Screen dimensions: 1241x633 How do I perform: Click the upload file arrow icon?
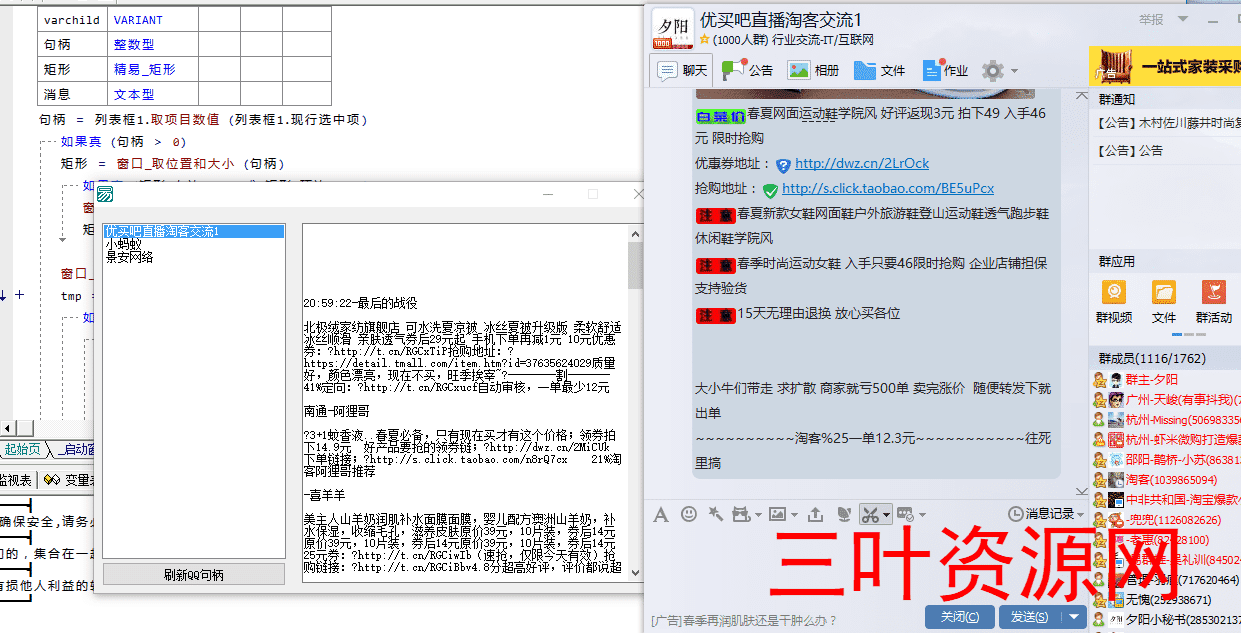pyautogui.click(x=815, y=514)
